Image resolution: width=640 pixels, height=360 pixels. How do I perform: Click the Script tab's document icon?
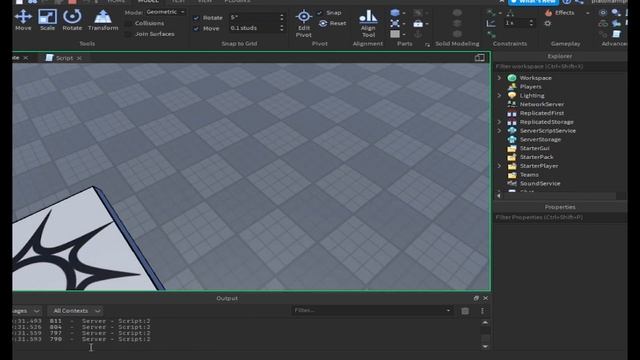49,58
